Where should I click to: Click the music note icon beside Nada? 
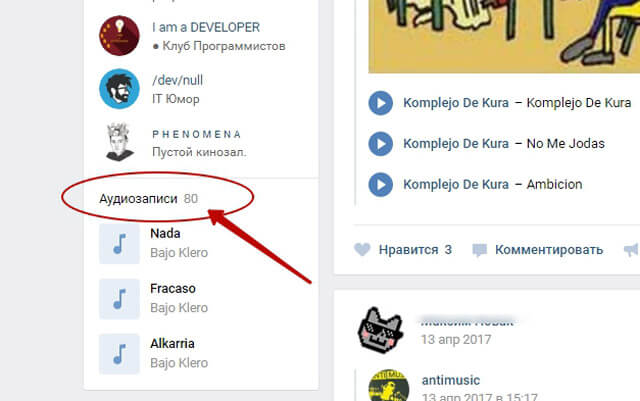(x=119, y=243)
